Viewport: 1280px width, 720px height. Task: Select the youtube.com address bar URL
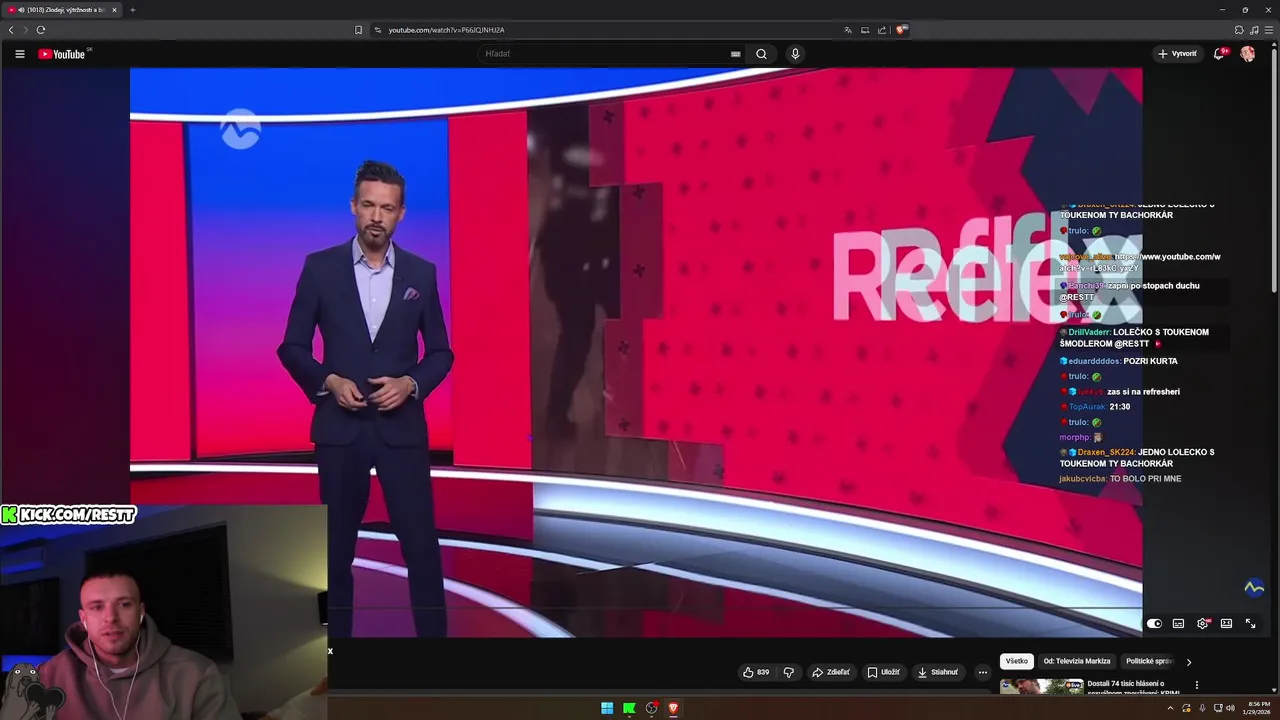(x=446, y=30)
